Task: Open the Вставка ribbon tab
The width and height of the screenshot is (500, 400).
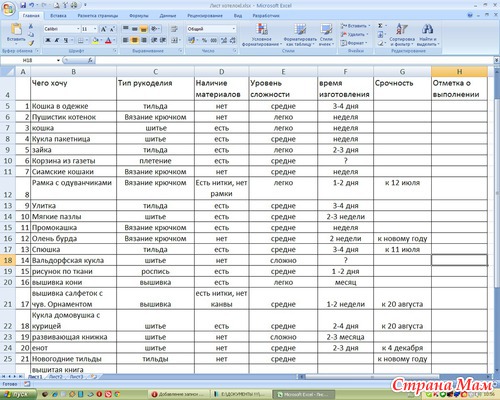Action: point(58,16)
